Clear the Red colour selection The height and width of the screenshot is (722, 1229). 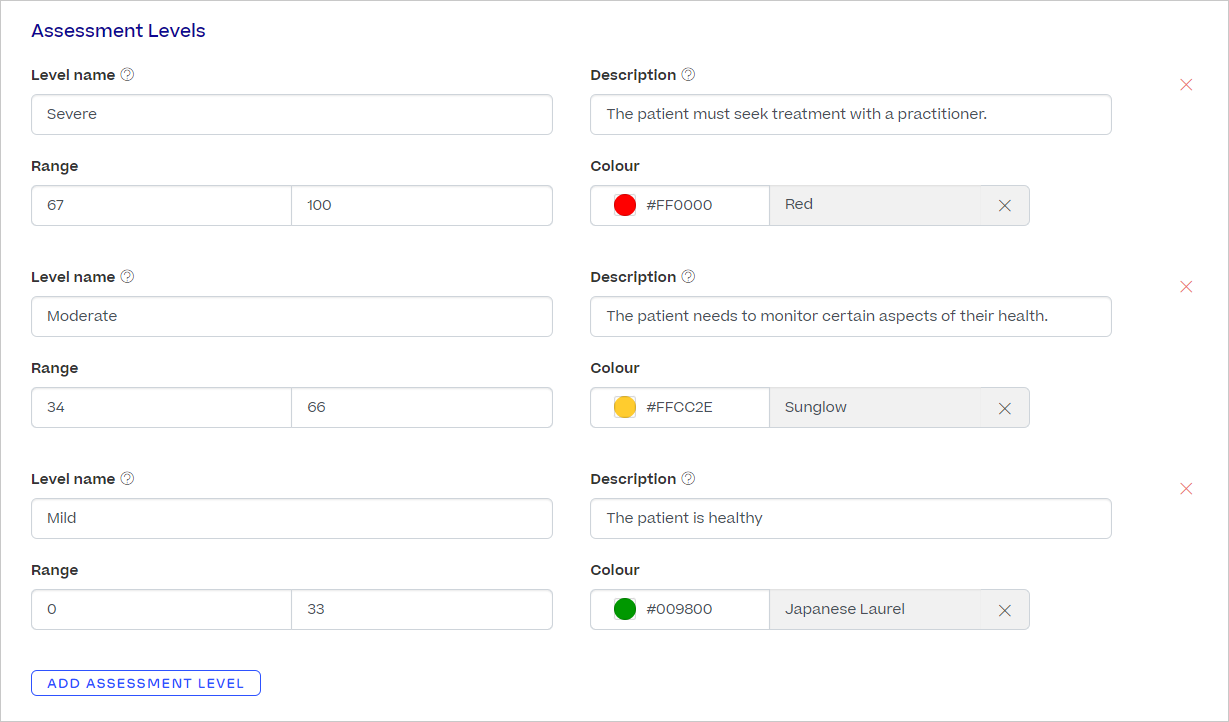pos(1005,206)
